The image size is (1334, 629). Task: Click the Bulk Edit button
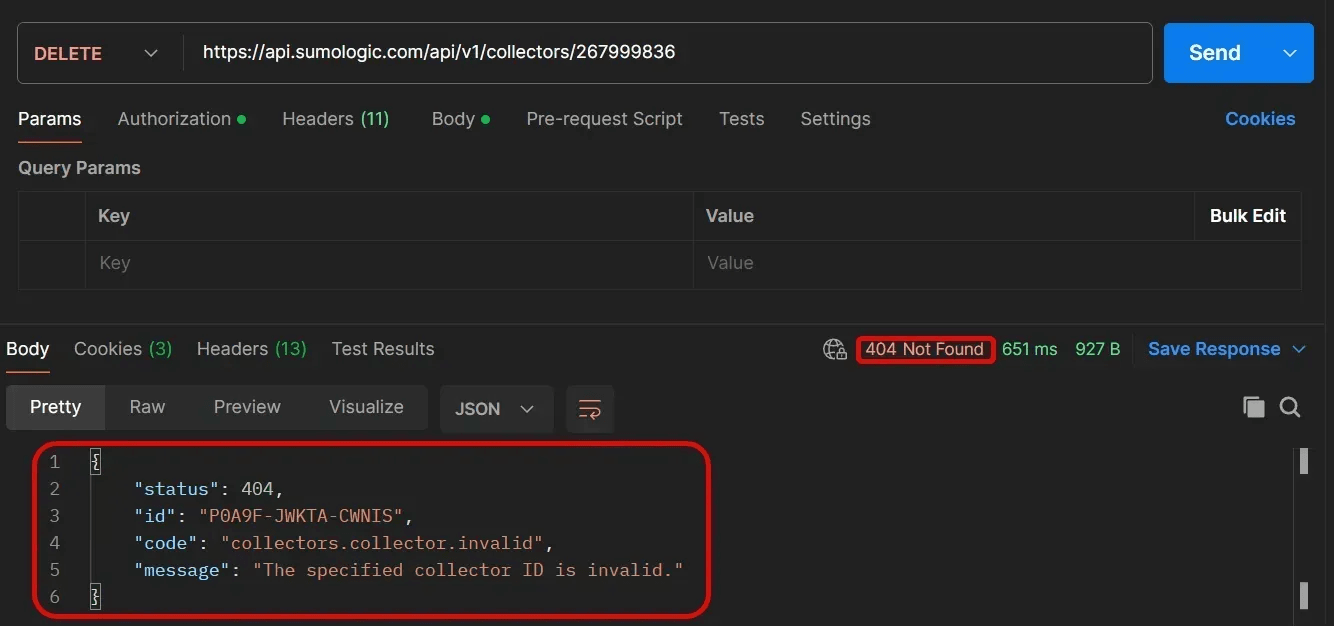click(1247, 216)
